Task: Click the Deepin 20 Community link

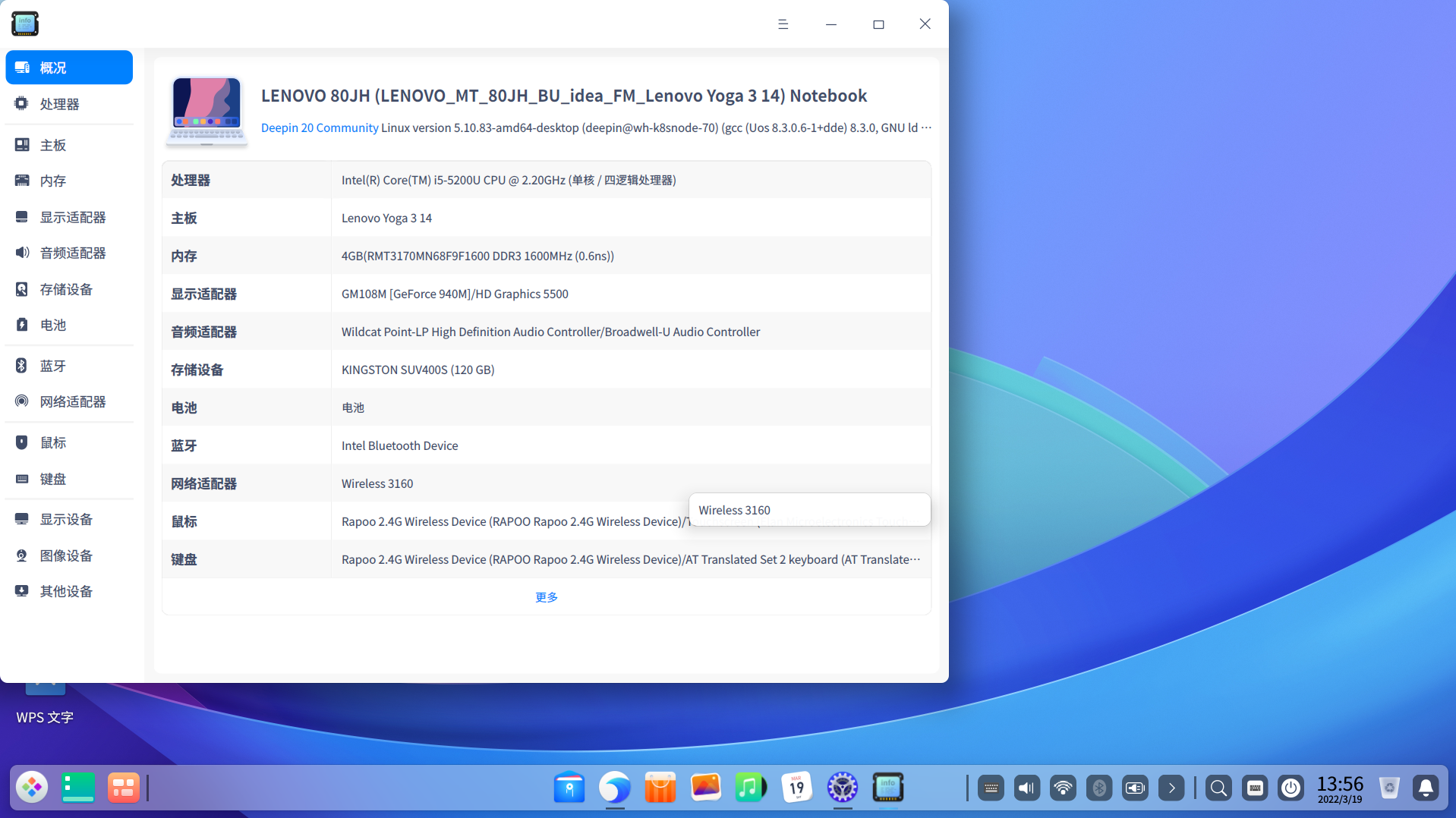Action: click(x=320, y=127)
